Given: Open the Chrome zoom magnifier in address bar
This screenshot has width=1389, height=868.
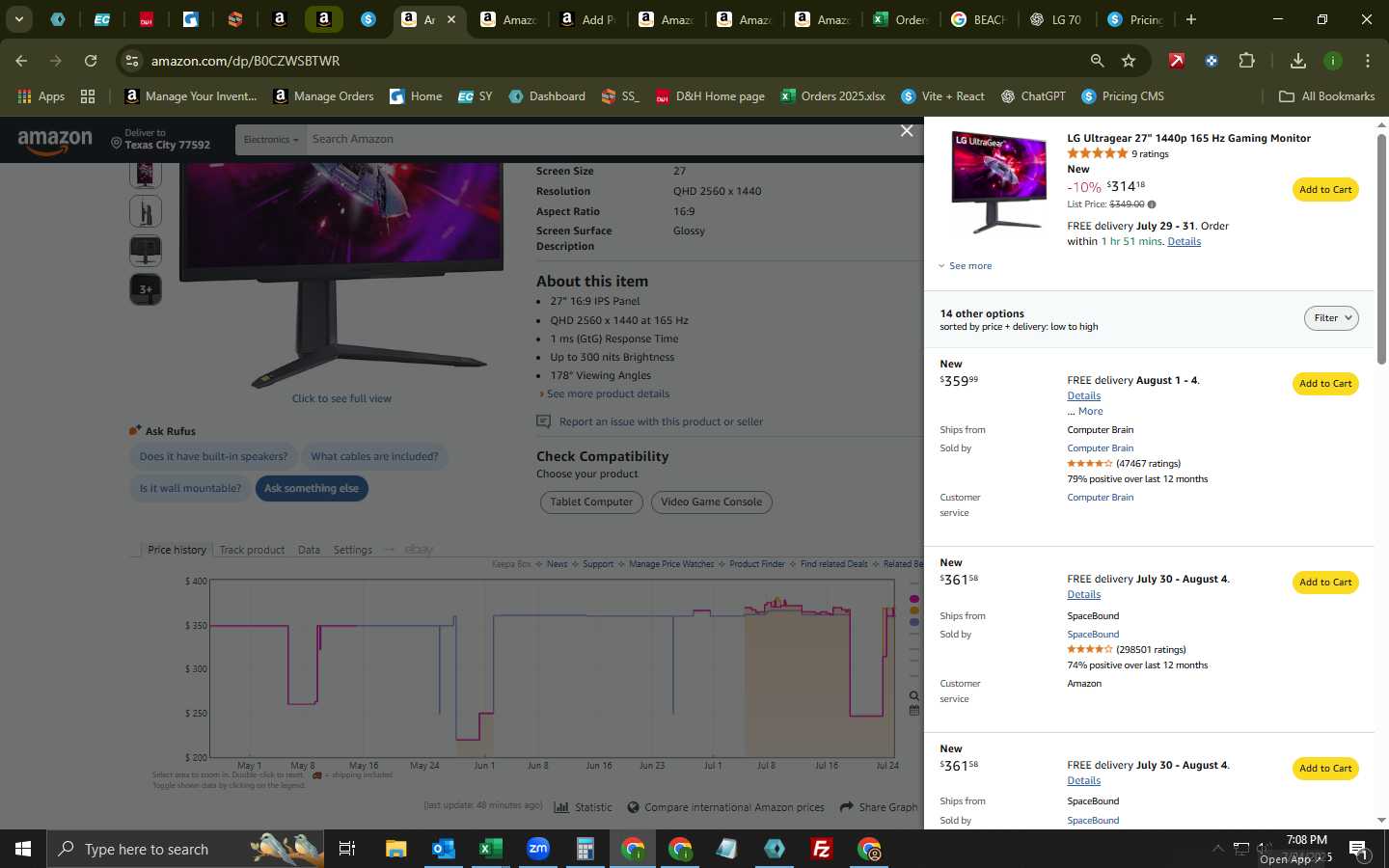Looking at the screenshot, I should (x=1097, y=61).
